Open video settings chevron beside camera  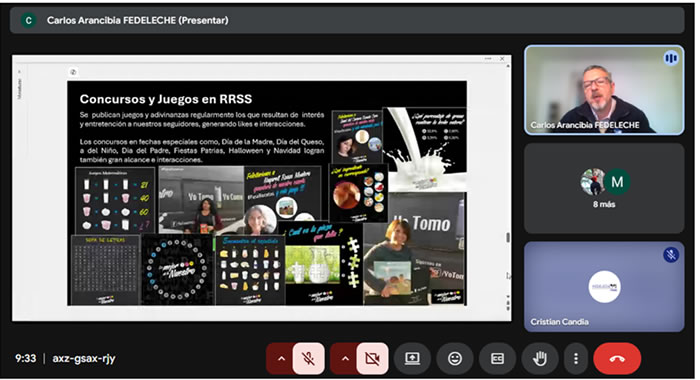pyautogui.click(x=345, y=358)
